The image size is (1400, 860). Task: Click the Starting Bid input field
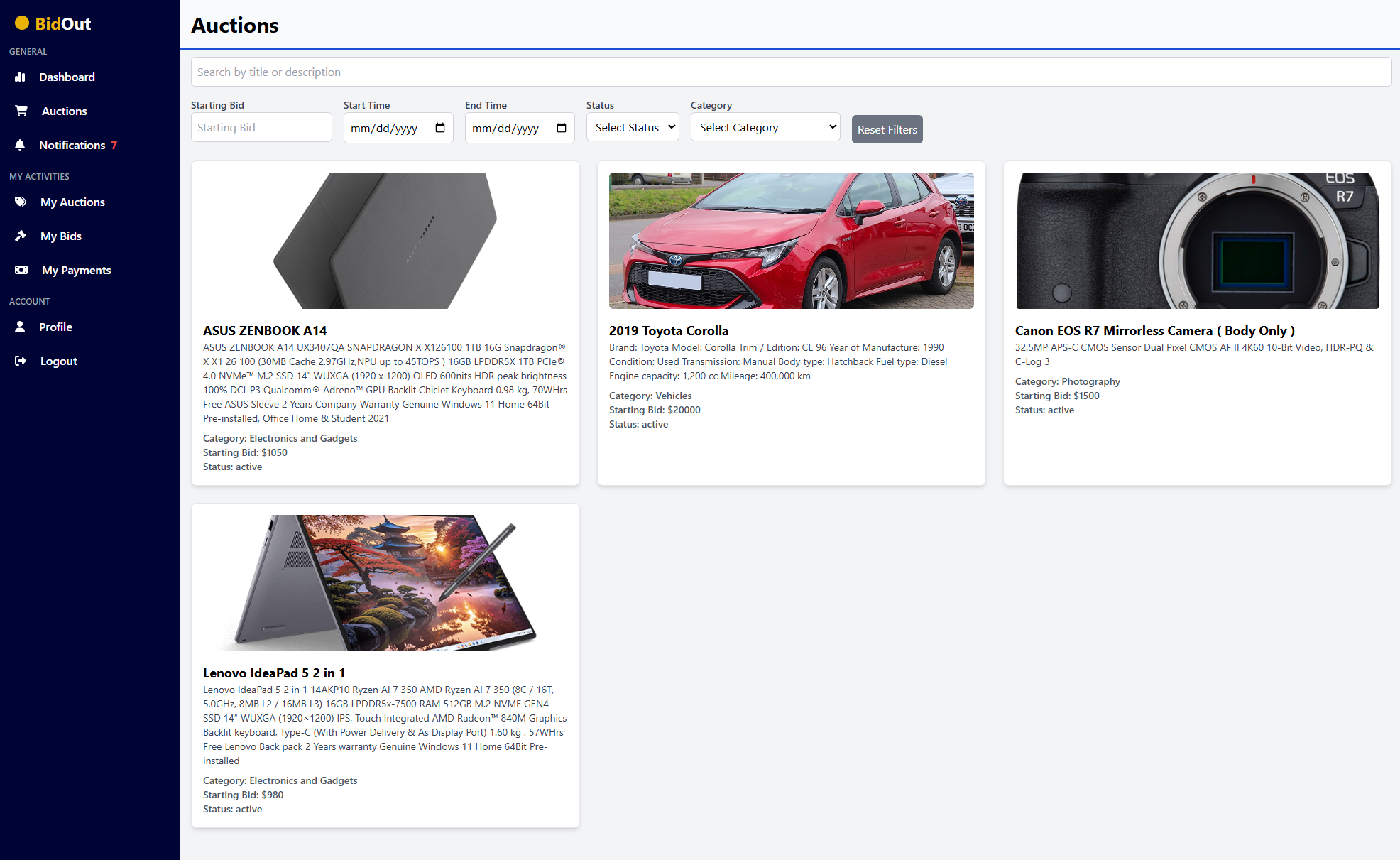[x=261, y=127]
